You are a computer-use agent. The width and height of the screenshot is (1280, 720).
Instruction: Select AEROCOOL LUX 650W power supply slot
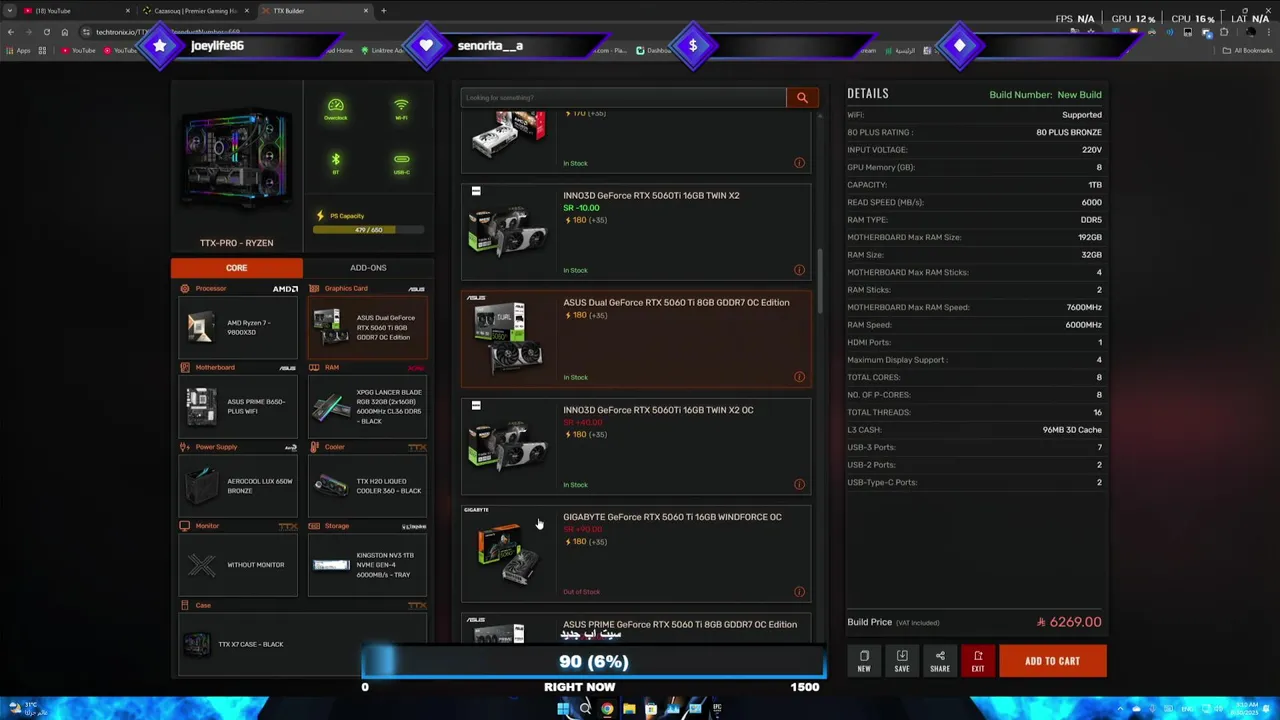[x=238, y=485]
